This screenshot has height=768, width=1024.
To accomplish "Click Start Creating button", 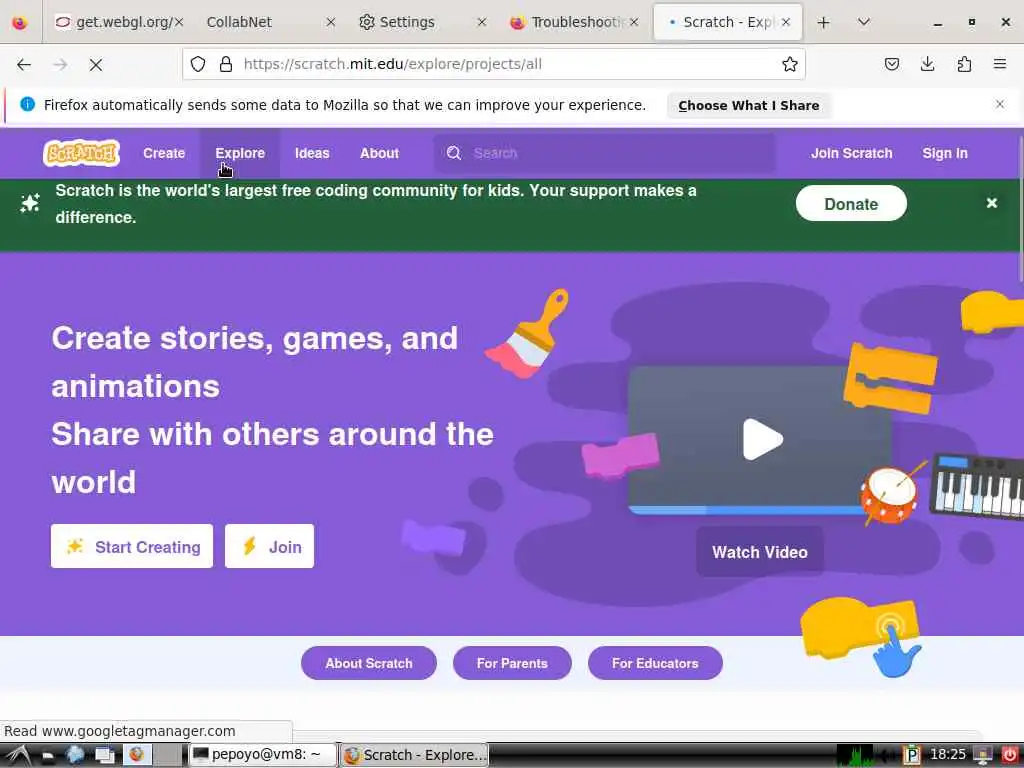I will tap(132, 546).
